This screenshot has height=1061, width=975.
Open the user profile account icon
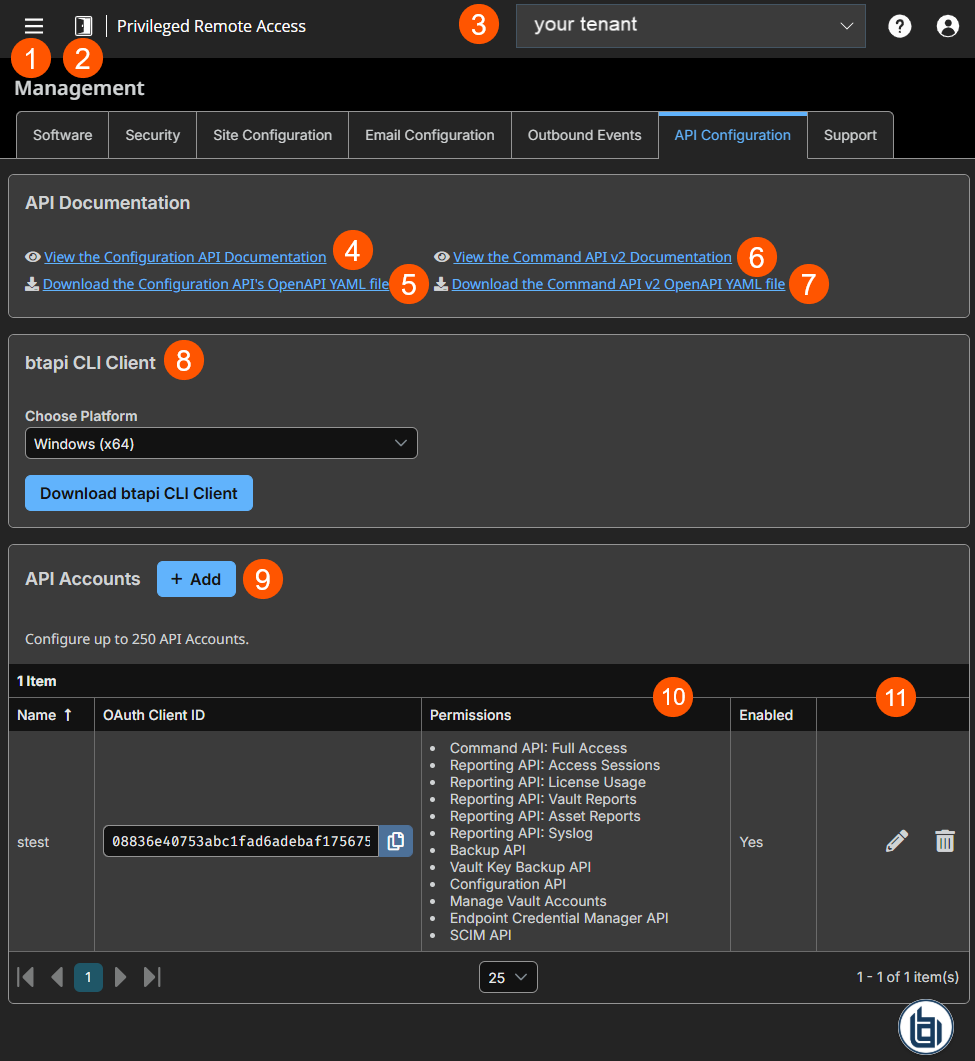[x=947, y=26]
